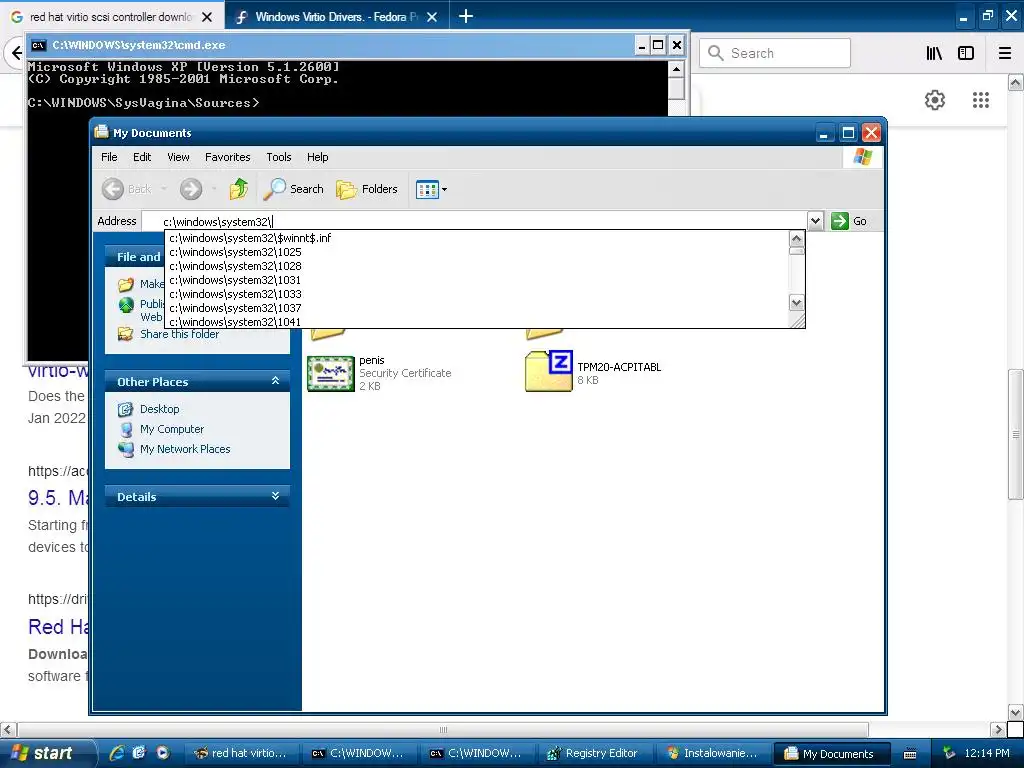Switch to red hat virtio taskbar button
Image resolution: width=1024 pixels, height=768 pixels.
click(x=240, y=753)
